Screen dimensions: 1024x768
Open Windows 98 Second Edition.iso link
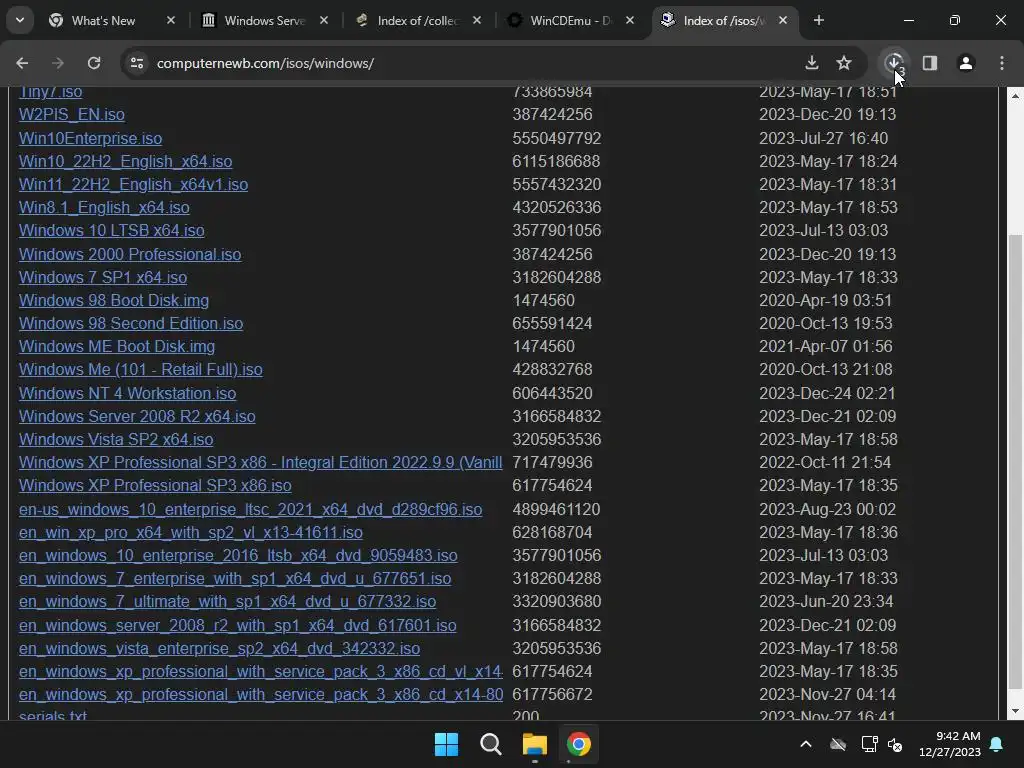(131, 323)
